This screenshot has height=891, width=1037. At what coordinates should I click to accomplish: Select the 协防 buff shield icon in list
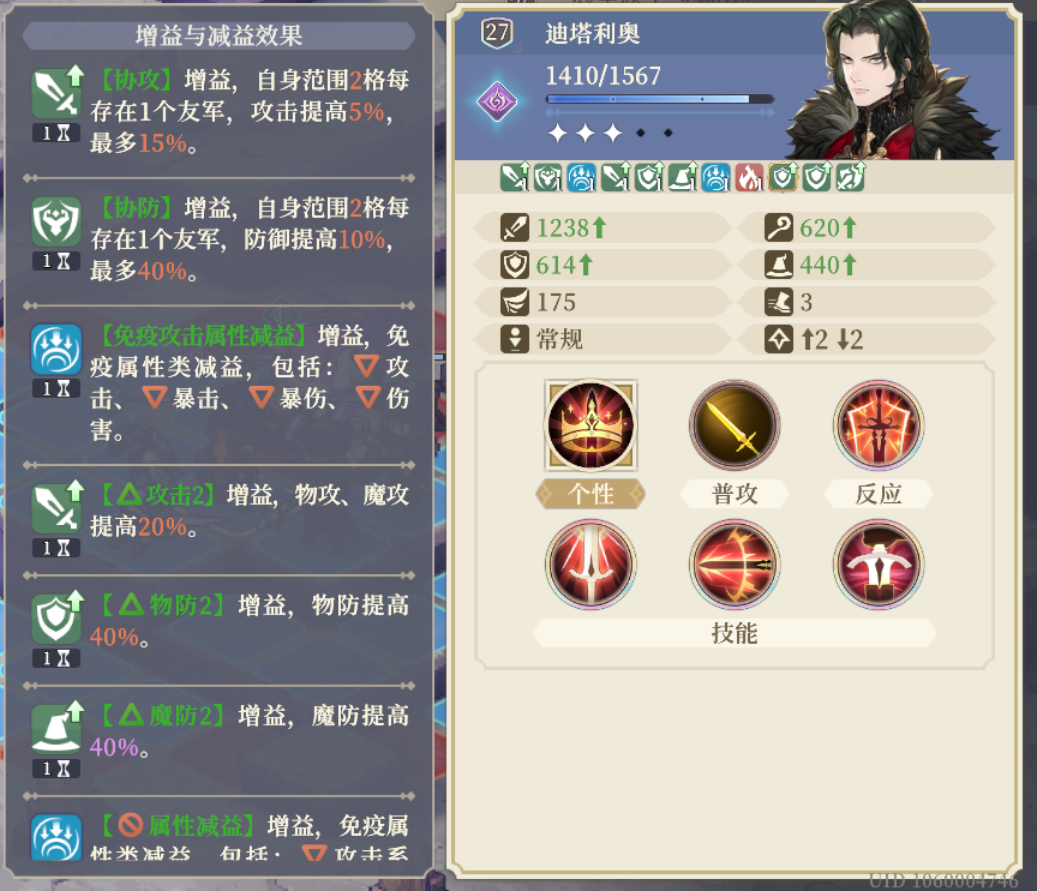pyautogui.click(x=56, y=222)
